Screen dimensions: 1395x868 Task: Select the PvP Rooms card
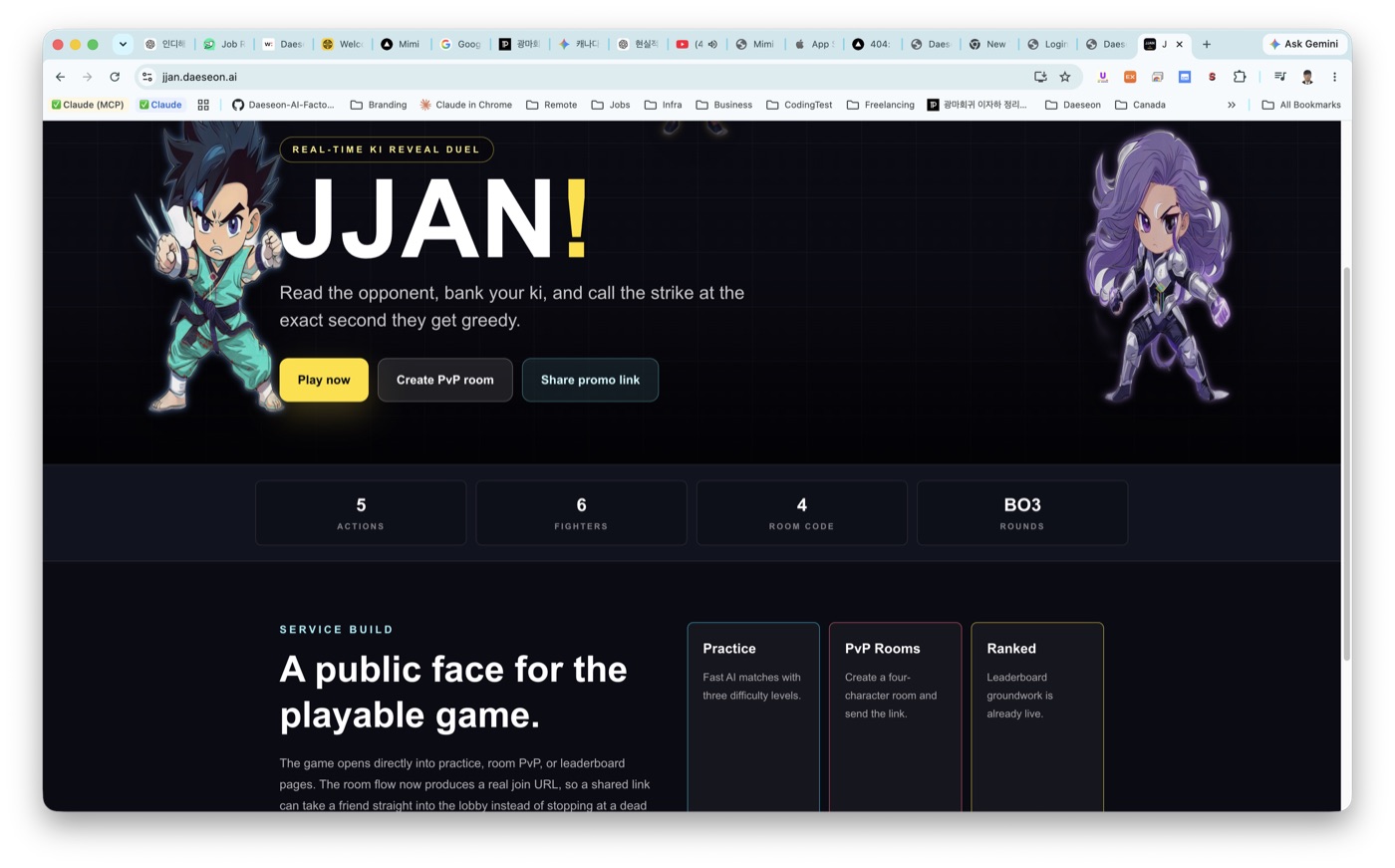point(895,718)
